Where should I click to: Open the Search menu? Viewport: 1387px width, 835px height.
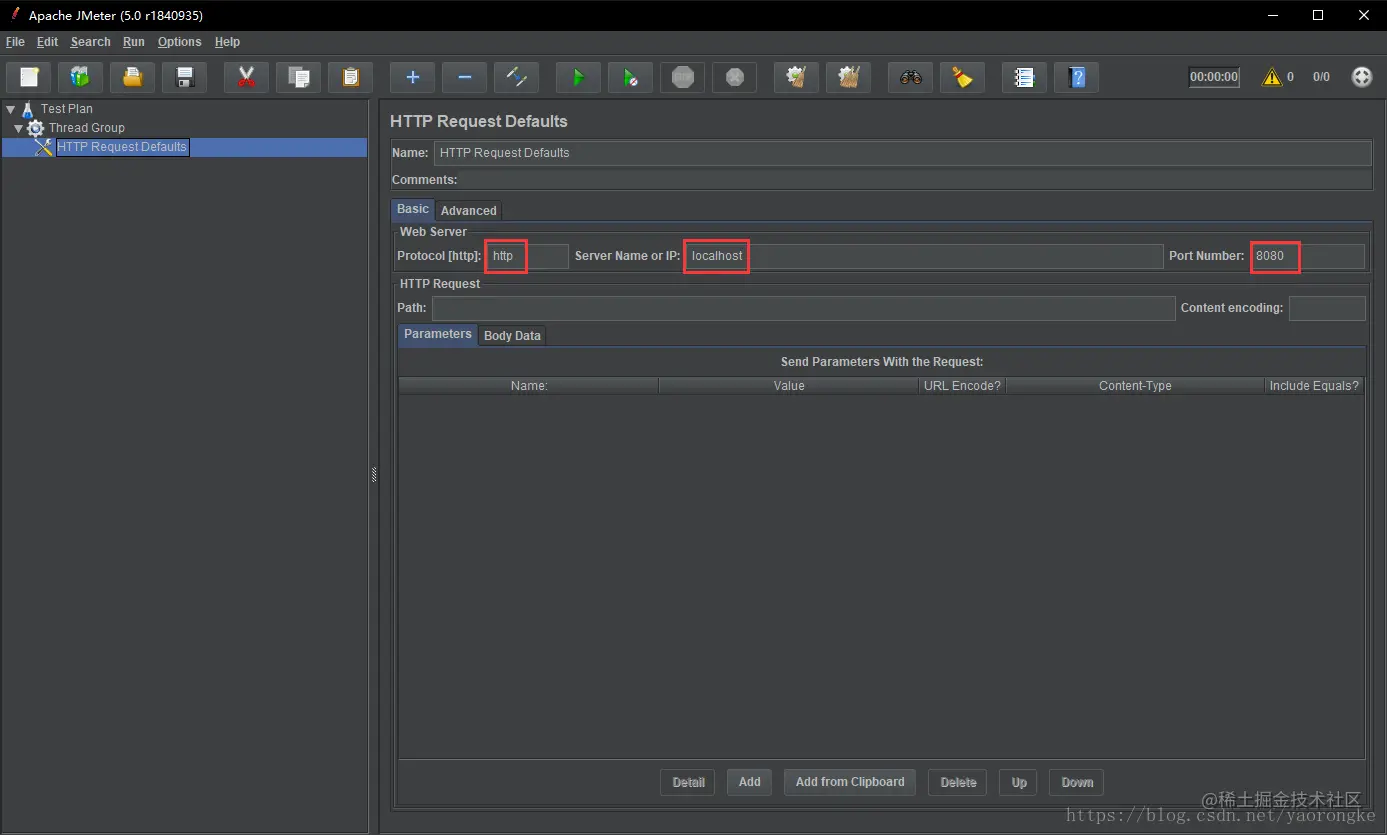click(90, 42)
